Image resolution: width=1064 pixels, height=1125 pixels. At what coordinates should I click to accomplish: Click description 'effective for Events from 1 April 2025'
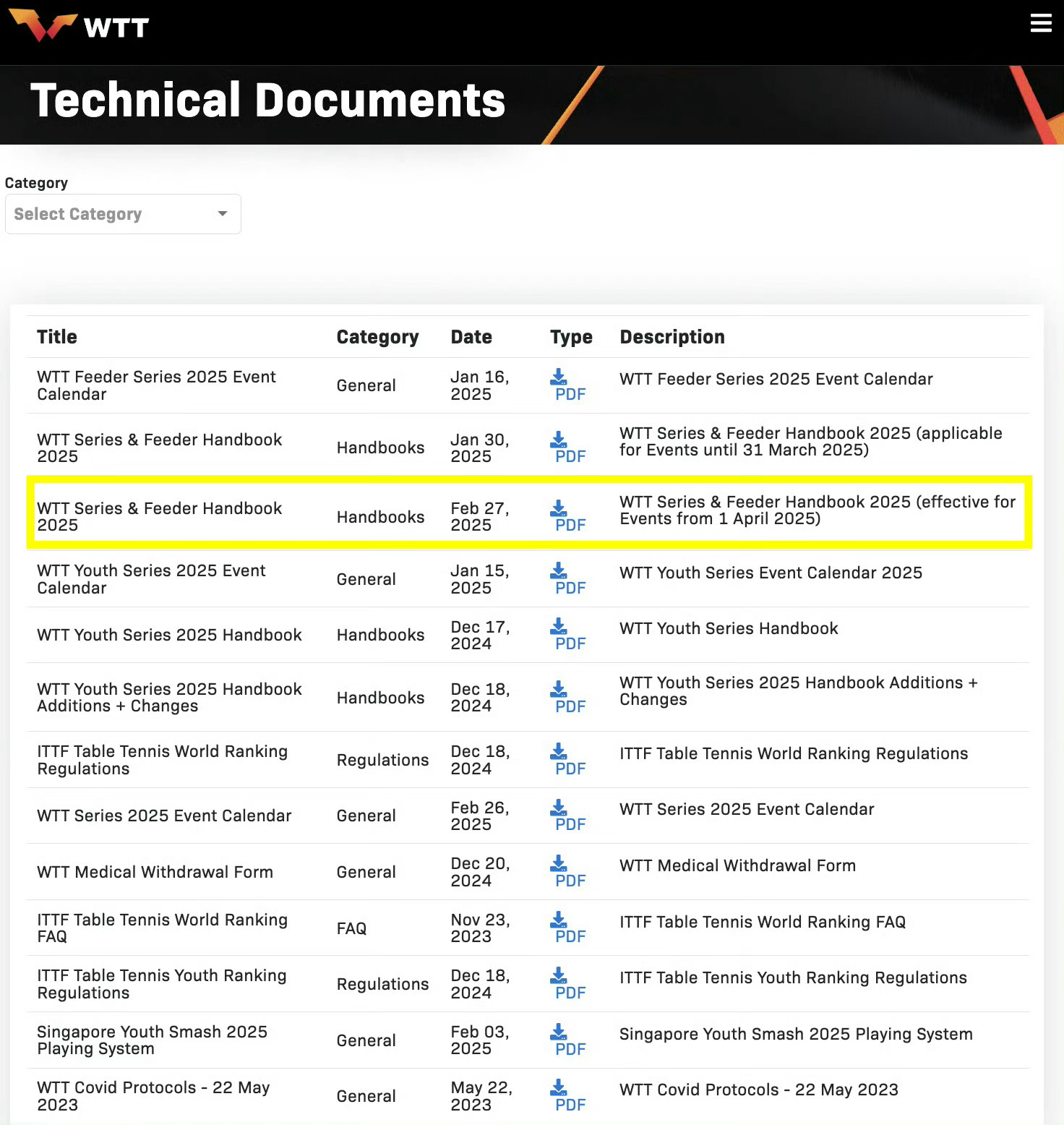tap(818, 510)
